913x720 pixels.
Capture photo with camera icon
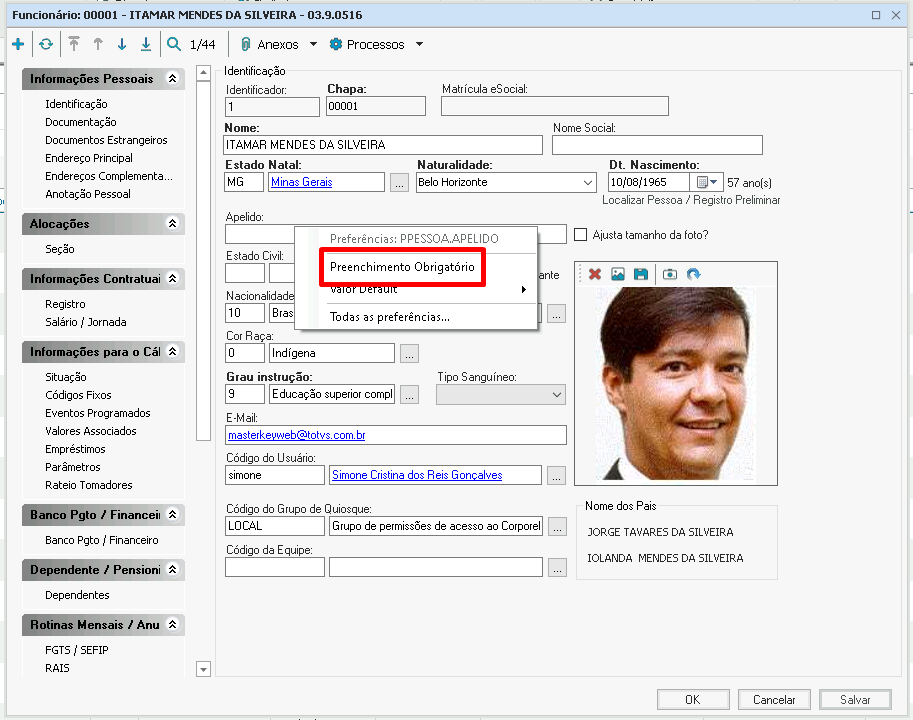[670, 274]
